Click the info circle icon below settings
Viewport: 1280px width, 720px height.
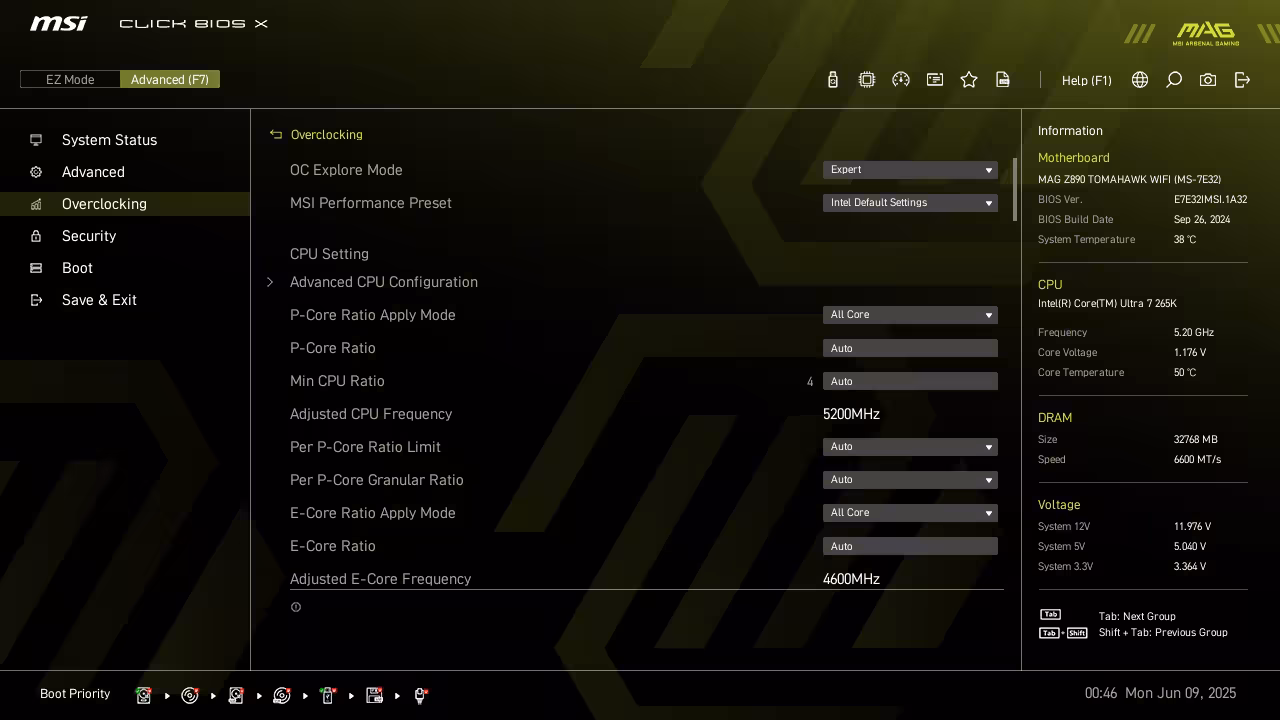coord(296,607)
